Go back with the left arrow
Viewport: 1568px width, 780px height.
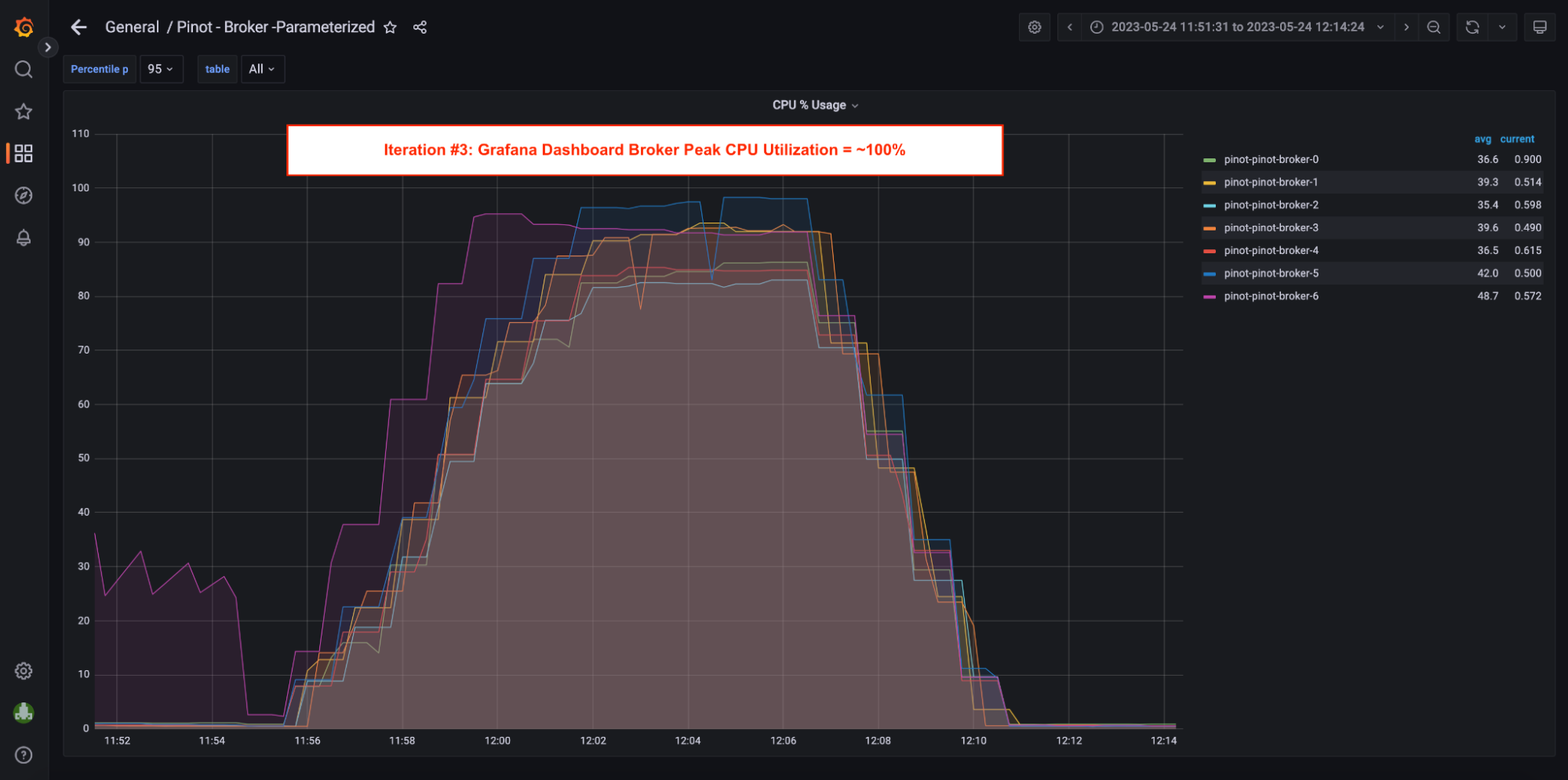pyautogui.click(x=78, y=27)
